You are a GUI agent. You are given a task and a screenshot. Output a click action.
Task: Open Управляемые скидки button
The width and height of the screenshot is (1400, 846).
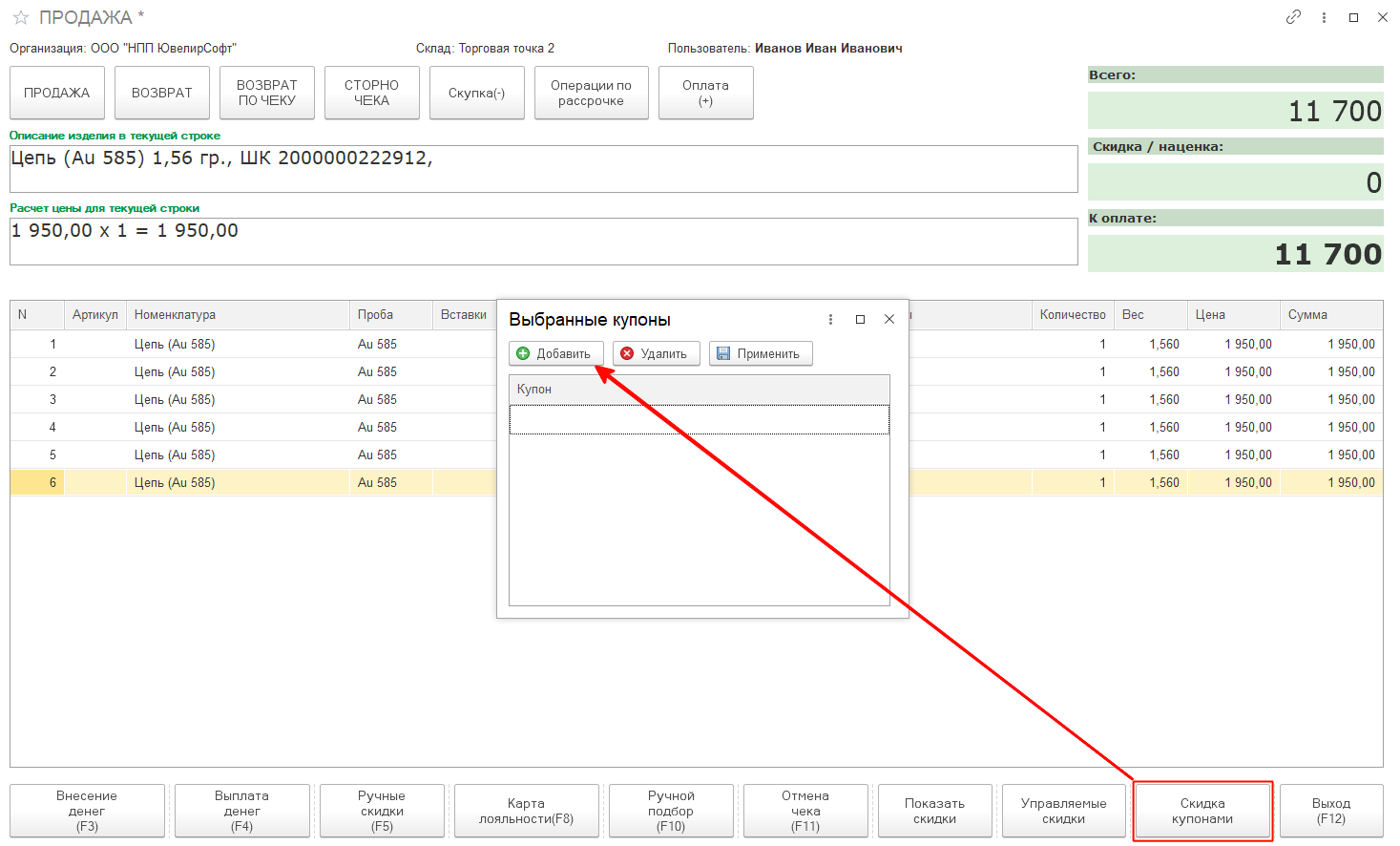(1064, 811)
